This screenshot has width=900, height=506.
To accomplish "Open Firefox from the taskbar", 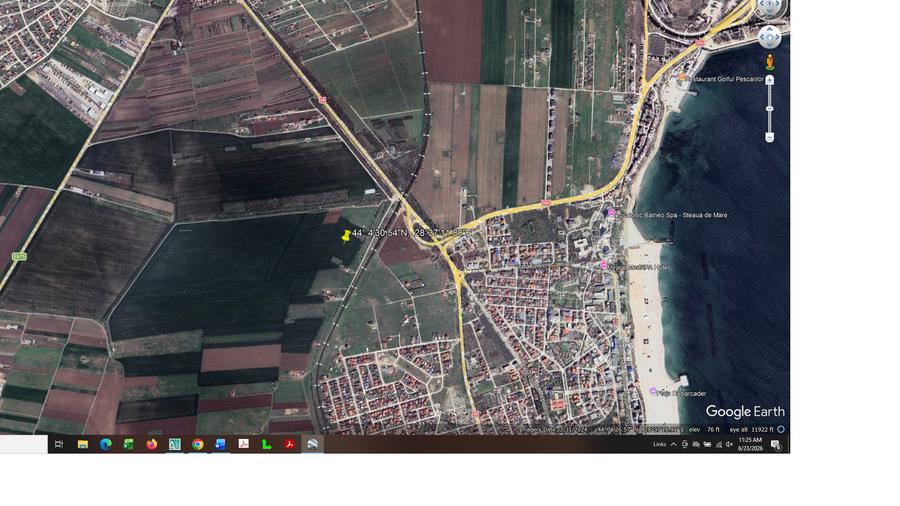I will tap(152, 444).
